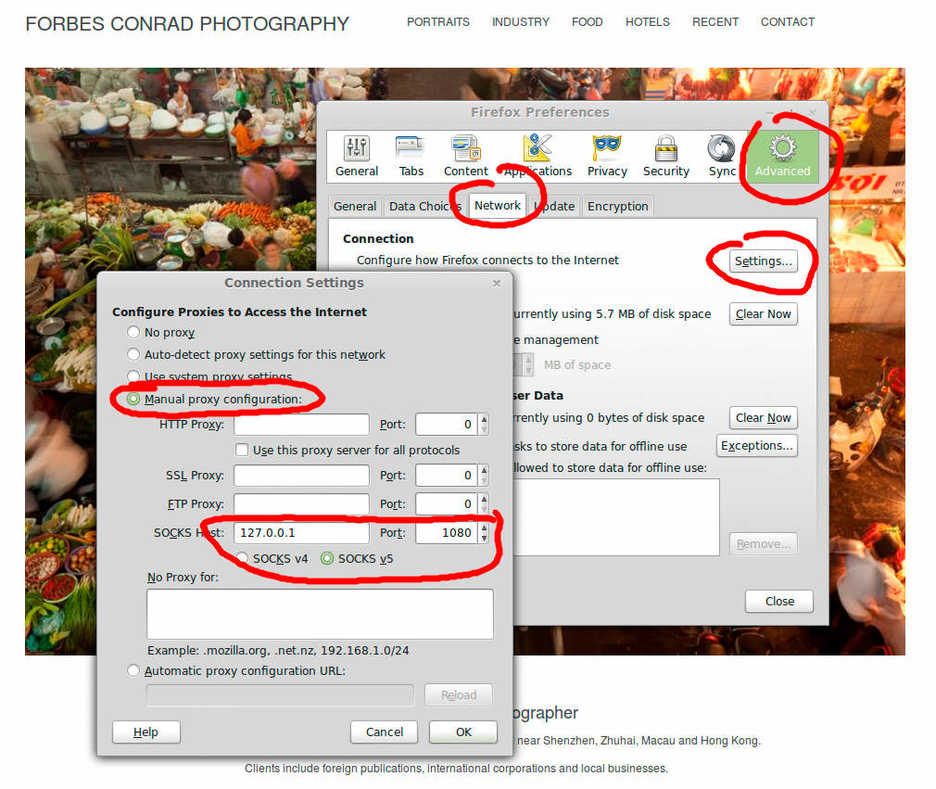Open the Sync preferences icon
This screenshot has height=789, width=936.
tap(722, 156)
